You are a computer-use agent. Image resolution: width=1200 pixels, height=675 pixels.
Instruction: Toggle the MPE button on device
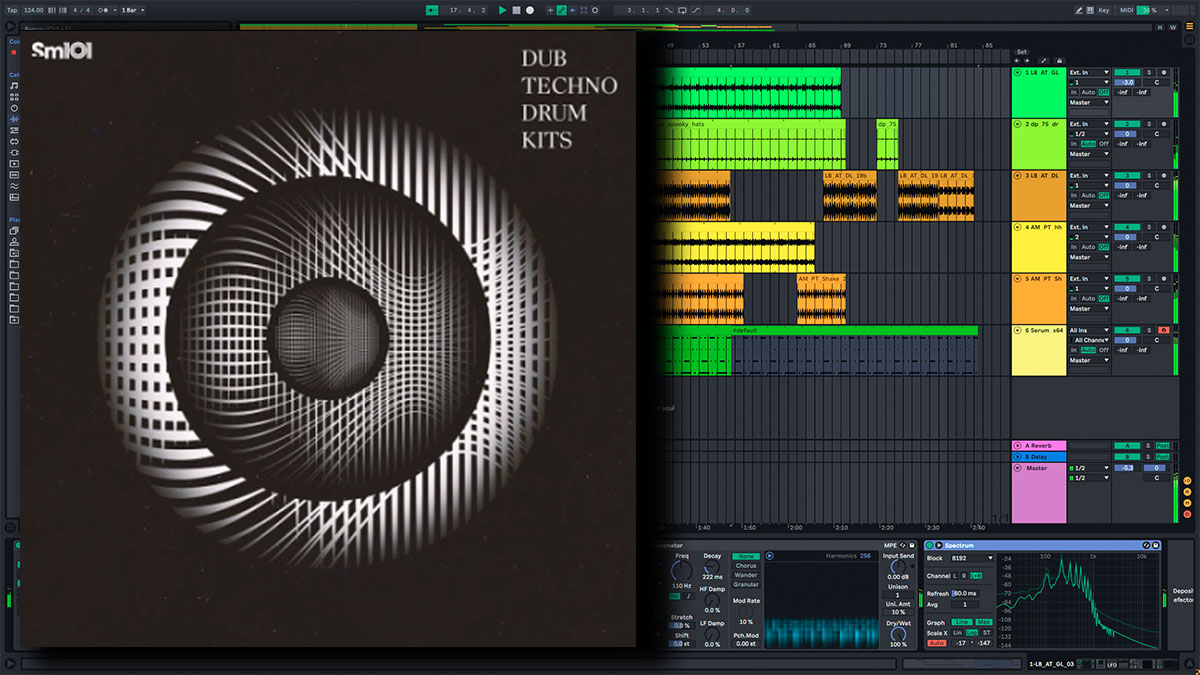click(890, 545)
